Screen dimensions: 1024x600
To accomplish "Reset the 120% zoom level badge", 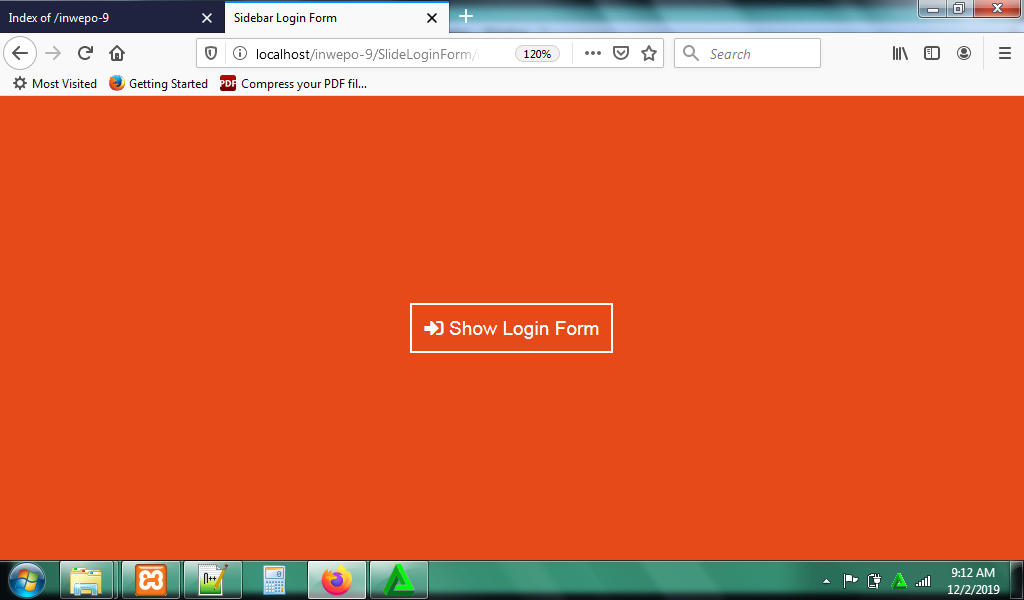I will point(537,54).
